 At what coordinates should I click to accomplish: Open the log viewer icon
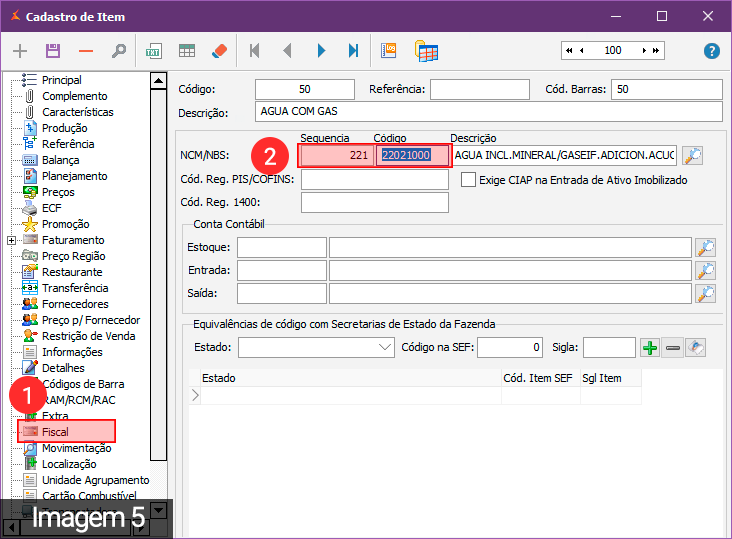388,50
